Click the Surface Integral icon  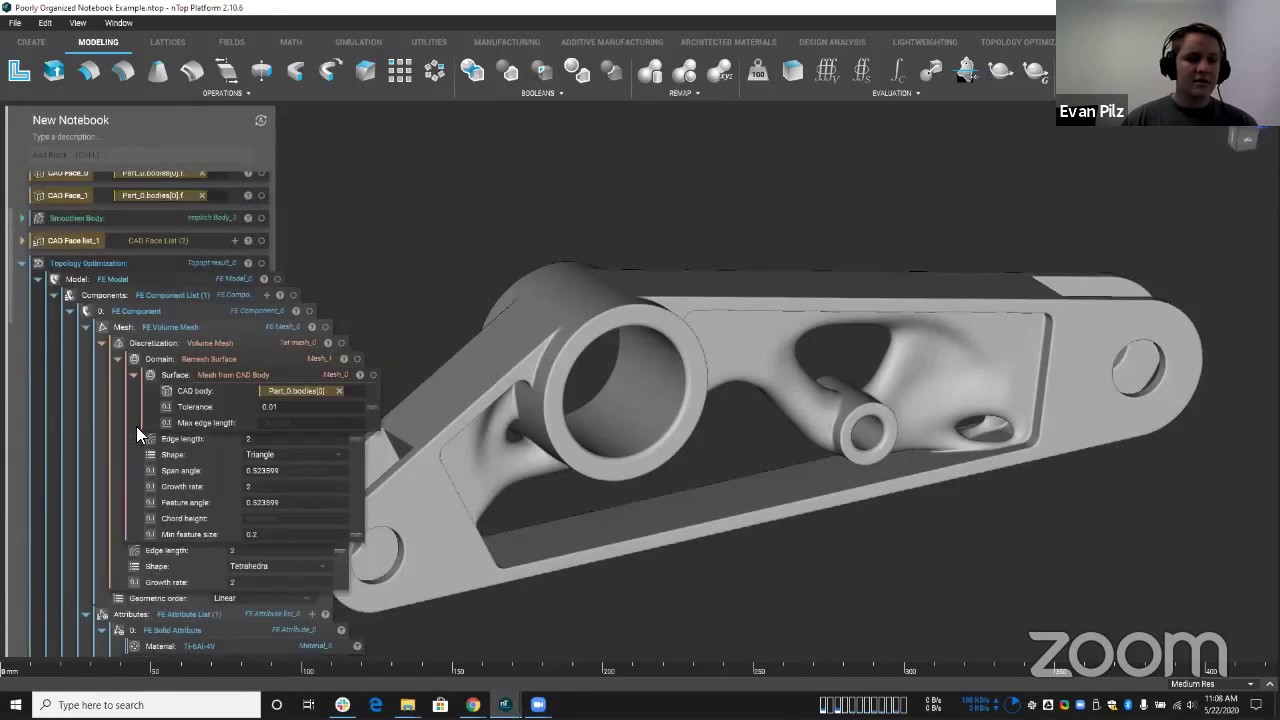(x=861, y=71)
